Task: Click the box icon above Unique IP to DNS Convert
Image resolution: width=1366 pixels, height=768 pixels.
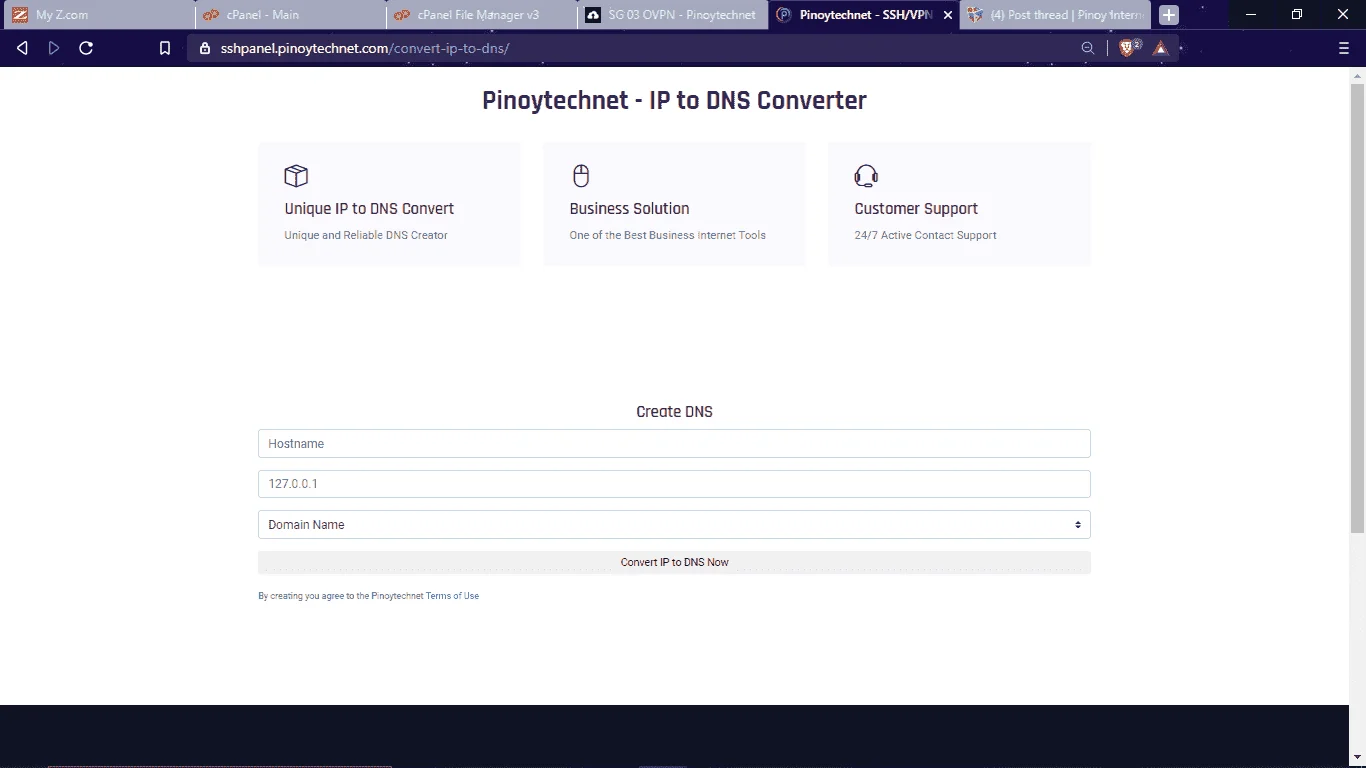Action: click(296, 176)
